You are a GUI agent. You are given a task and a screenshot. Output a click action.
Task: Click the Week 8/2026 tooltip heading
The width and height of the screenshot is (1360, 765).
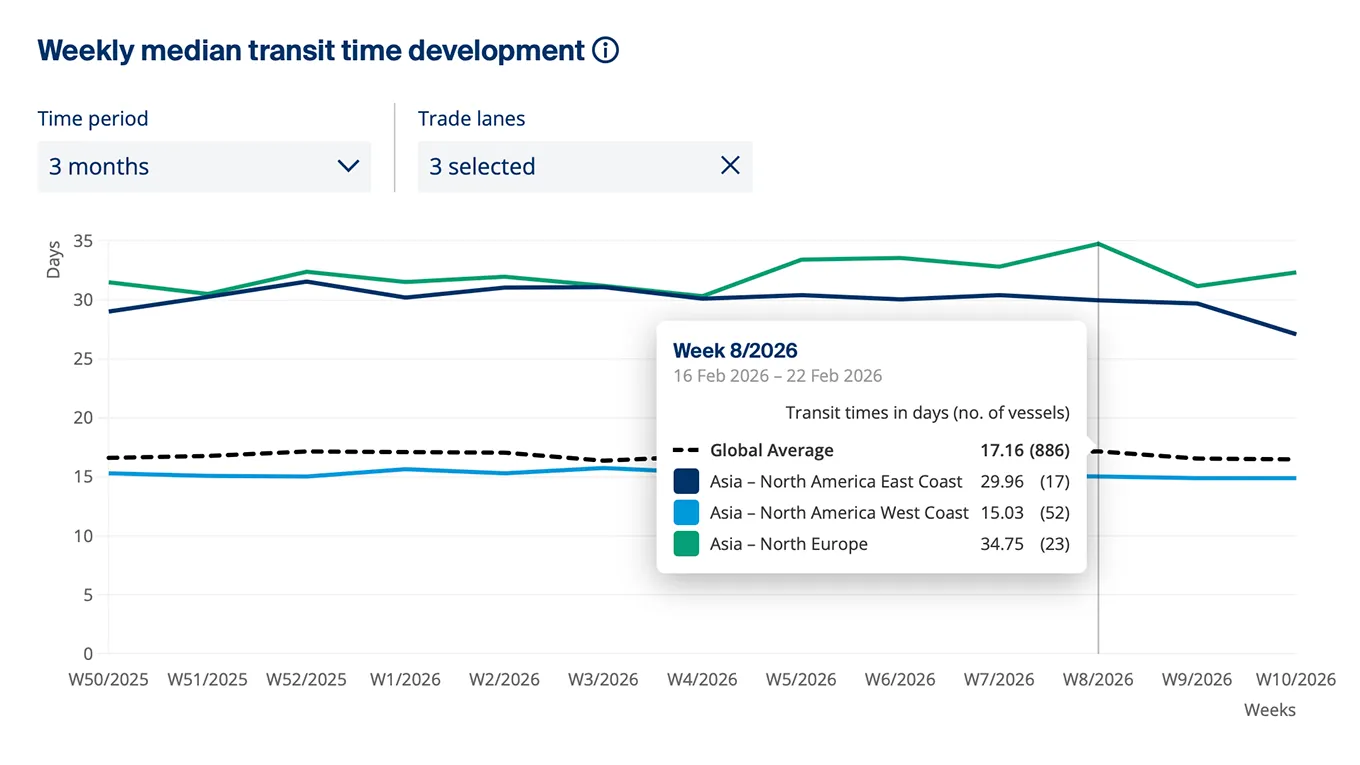pyautogui.click(x=735, y=350)
